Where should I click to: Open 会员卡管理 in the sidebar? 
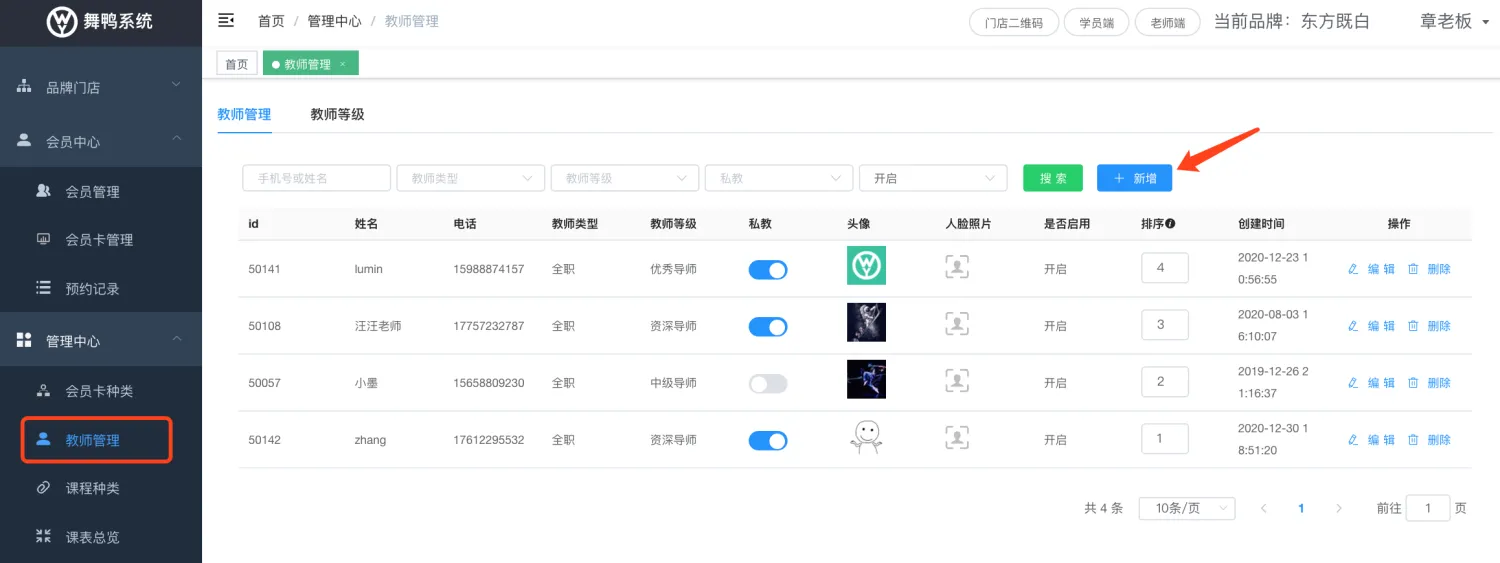pyautogui.click(x=99, y=240)
